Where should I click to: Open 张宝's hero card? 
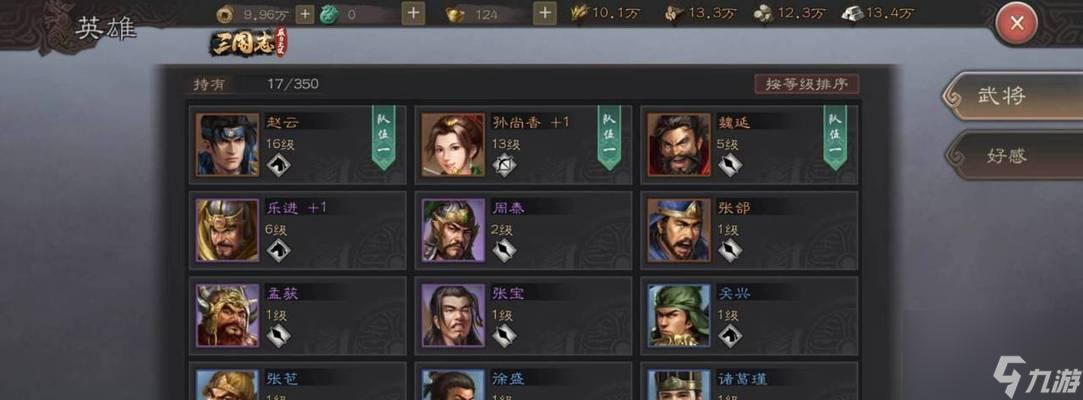[x=524, y=316]
